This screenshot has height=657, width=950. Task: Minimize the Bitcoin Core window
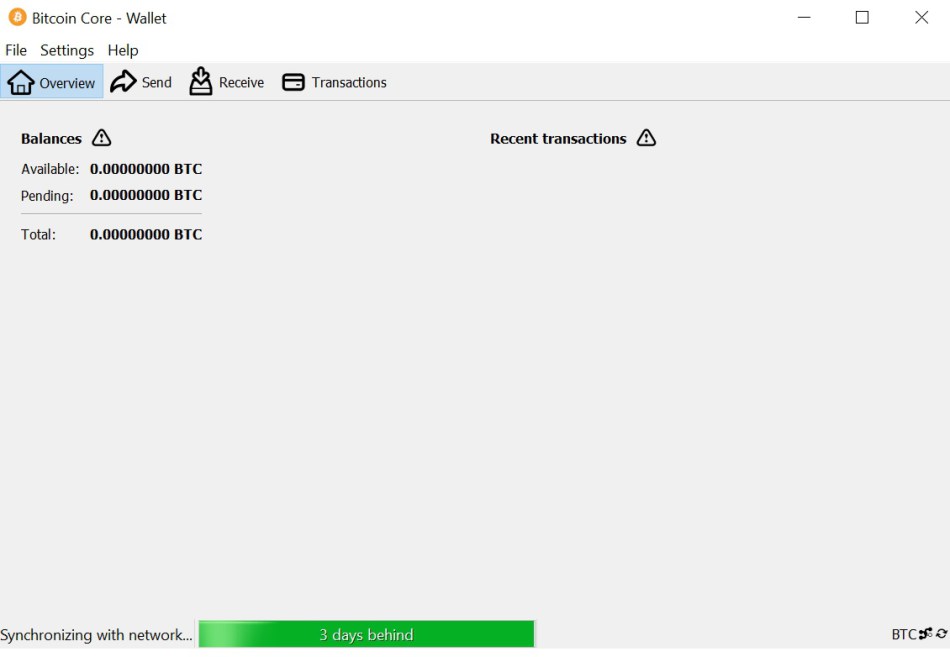[x=804, y=18]
